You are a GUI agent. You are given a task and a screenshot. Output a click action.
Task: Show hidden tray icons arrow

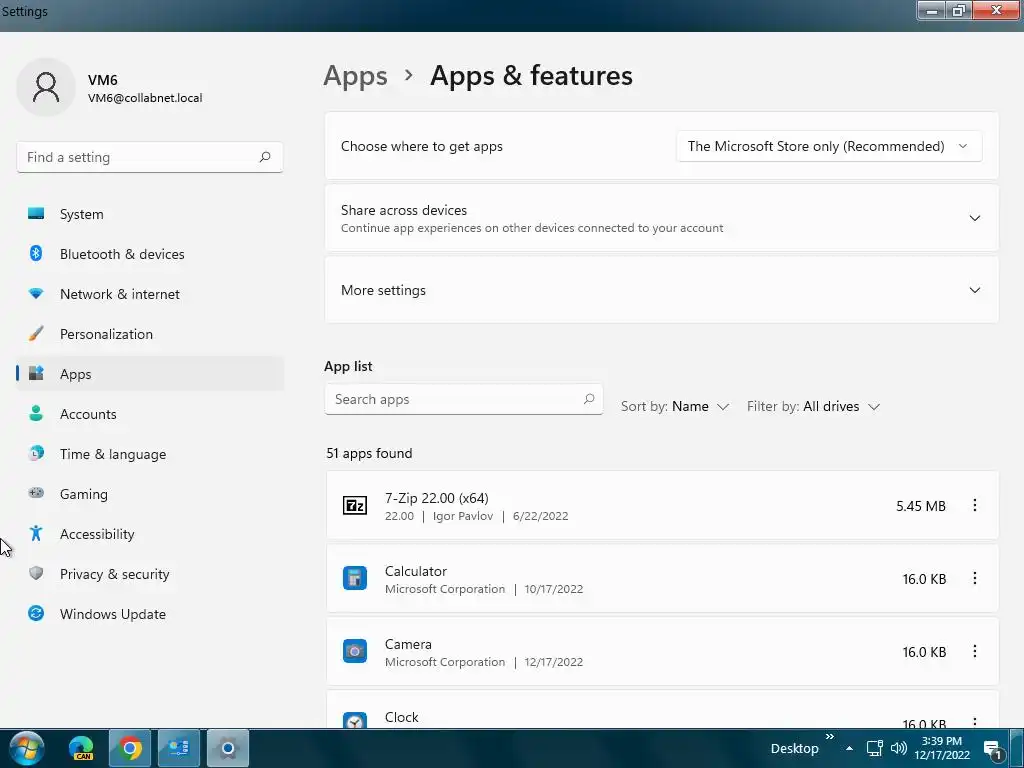click(x=849, y=748)
